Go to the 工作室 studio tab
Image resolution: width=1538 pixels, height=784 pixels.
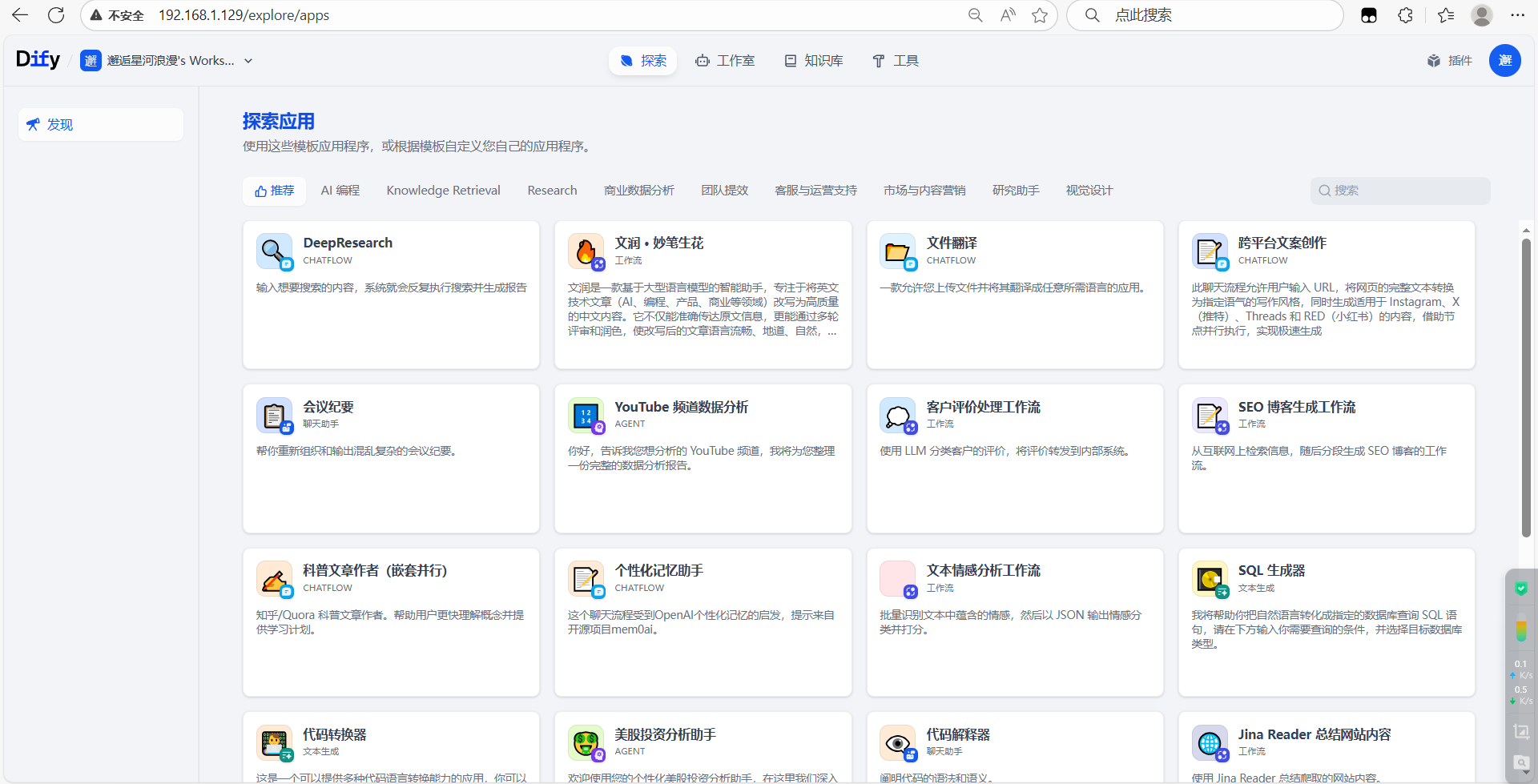[725, 61]
